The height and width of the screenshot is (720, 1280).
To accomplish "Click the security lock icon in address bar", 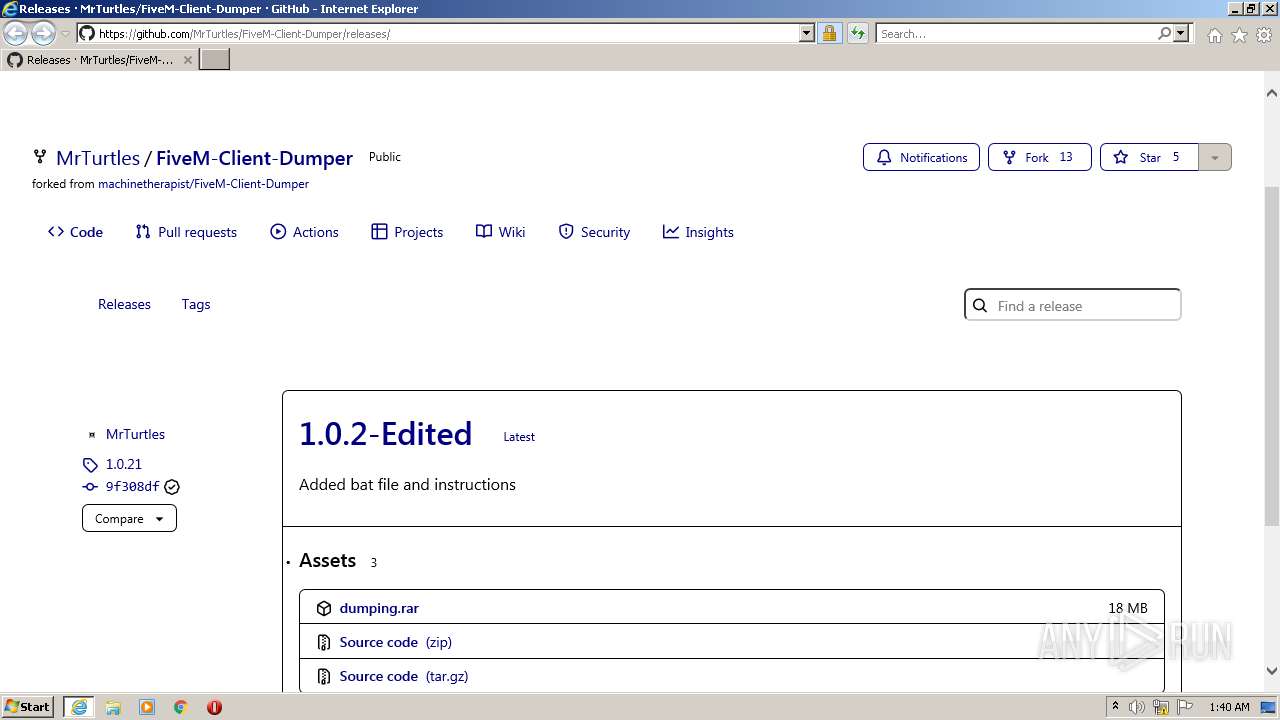I will pyautogui.click(x=829, y=33).
